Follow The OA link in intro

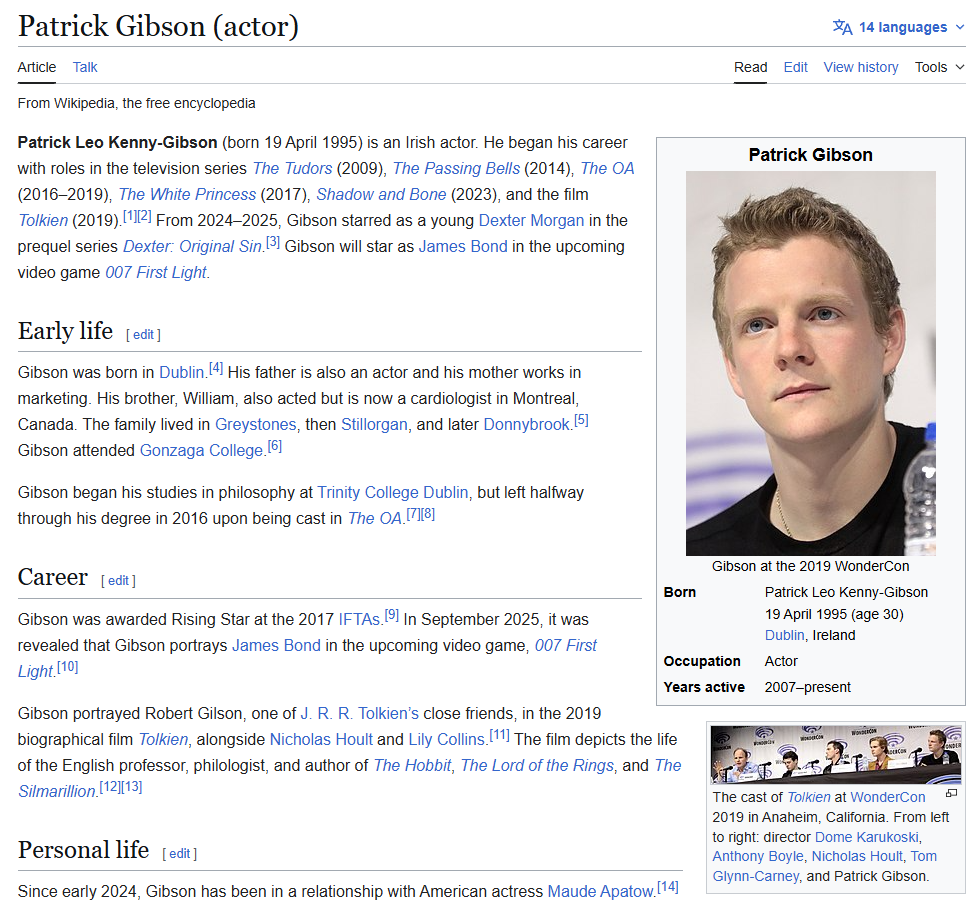(x=608, y=168)
